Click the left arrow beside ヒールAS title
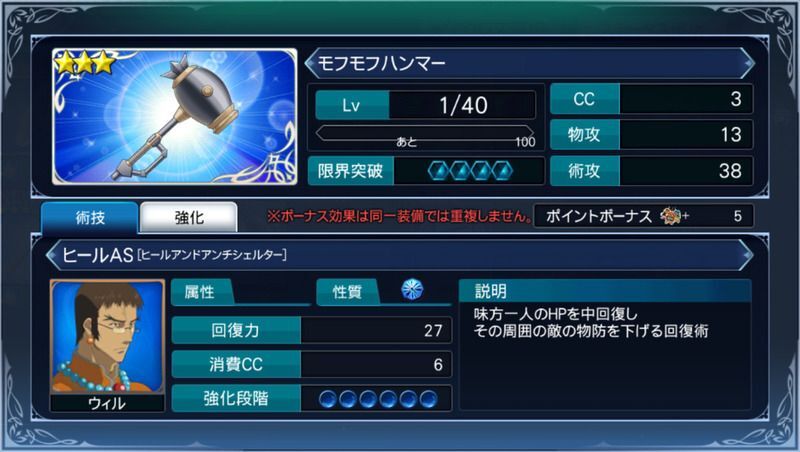 52,255
